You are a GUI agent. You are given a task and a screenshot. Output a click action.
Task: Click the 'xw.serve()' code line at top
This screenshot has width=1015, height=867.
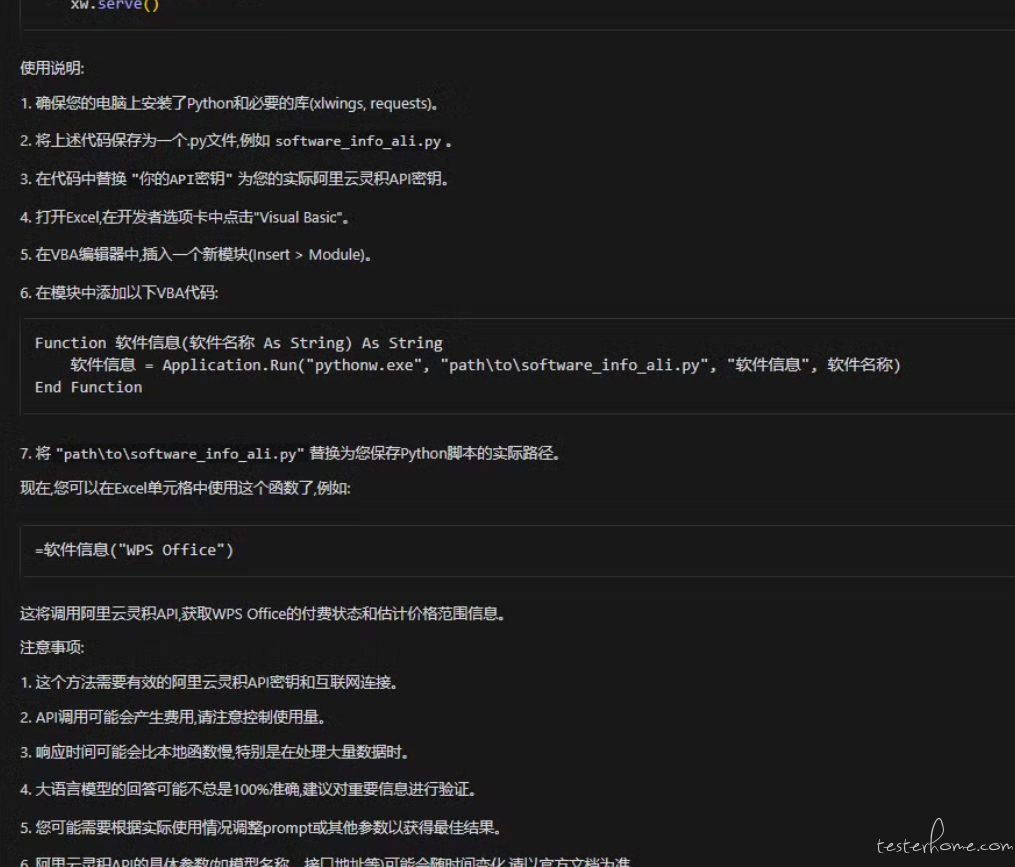click(115, 5)
